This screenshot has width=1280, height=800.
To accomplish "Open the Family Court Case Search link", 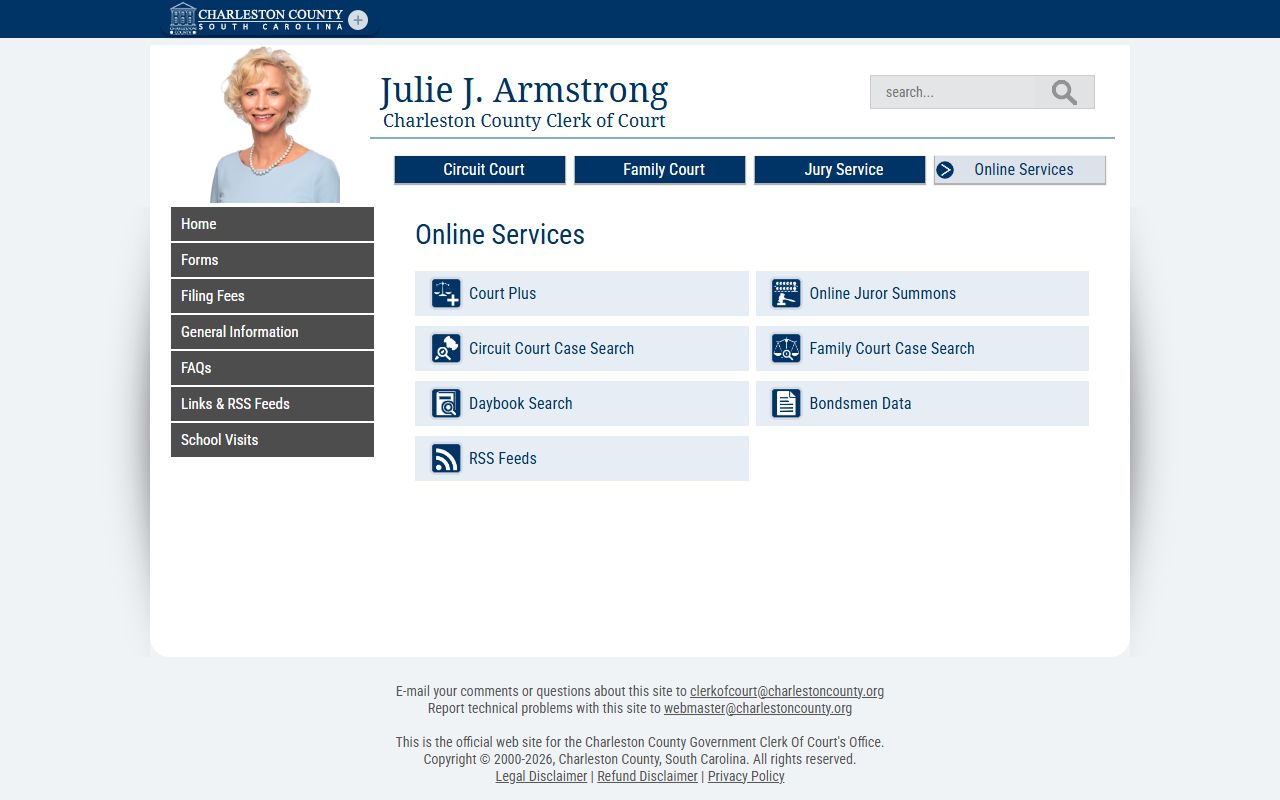I will (x=922, y=348).
